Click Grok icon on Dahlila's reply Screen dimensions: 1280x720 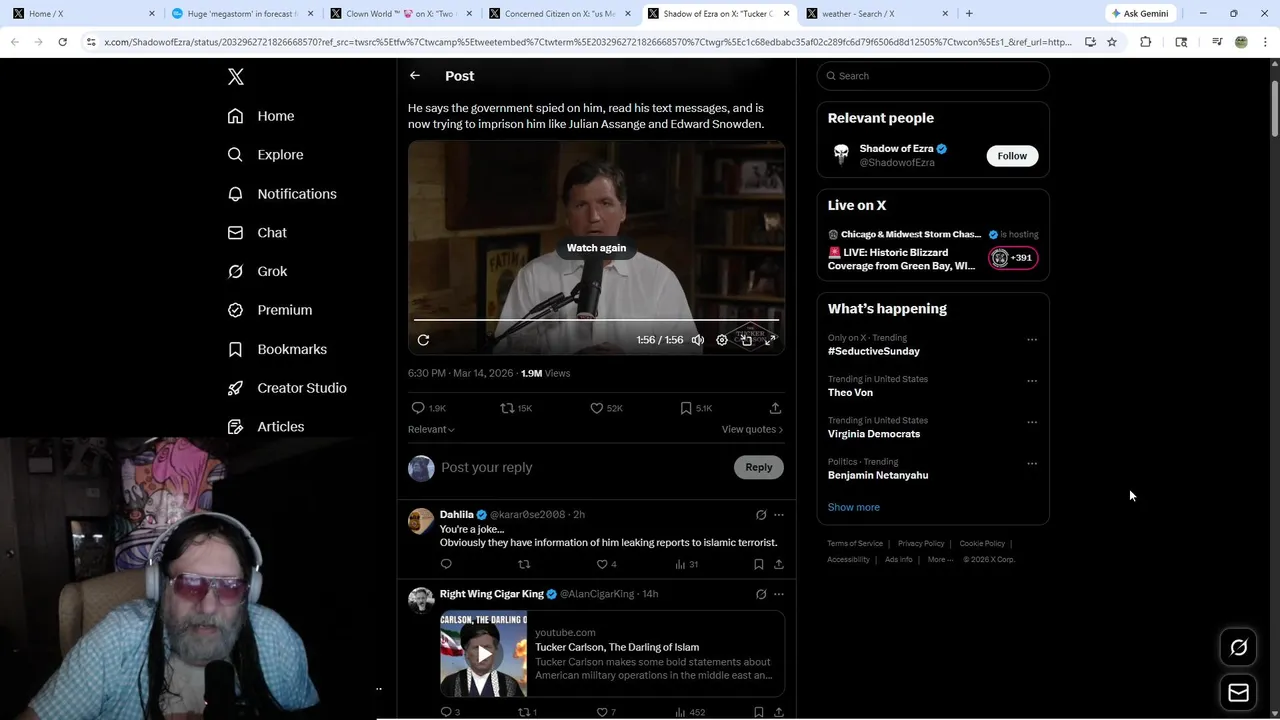tap(761, 515)
